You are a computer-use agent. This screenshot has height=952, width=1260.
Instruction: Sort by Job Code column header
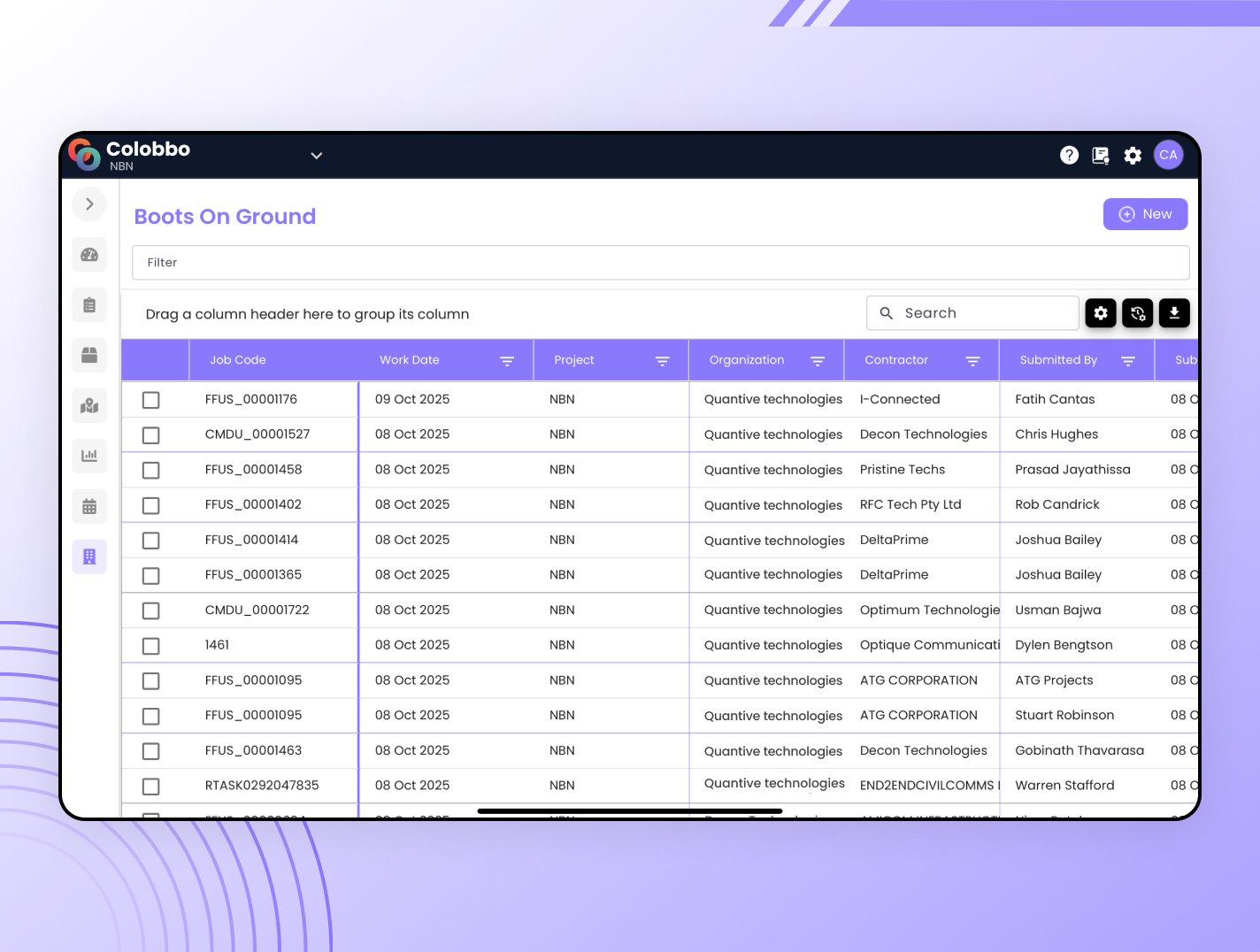pos(238,360)
